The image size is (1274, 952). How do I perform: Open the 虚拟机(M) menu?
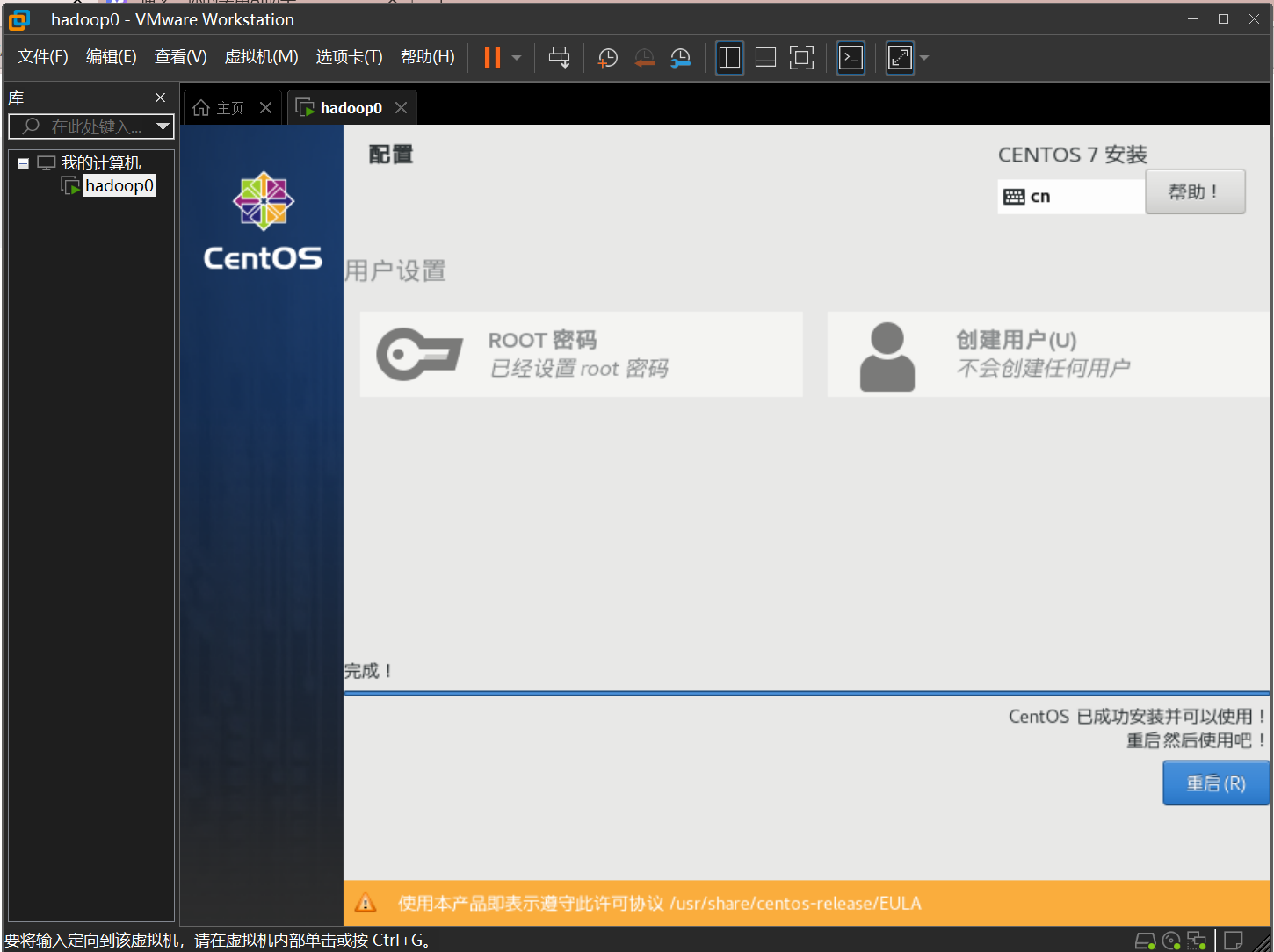pyautogui.click(x=262, y=57)
